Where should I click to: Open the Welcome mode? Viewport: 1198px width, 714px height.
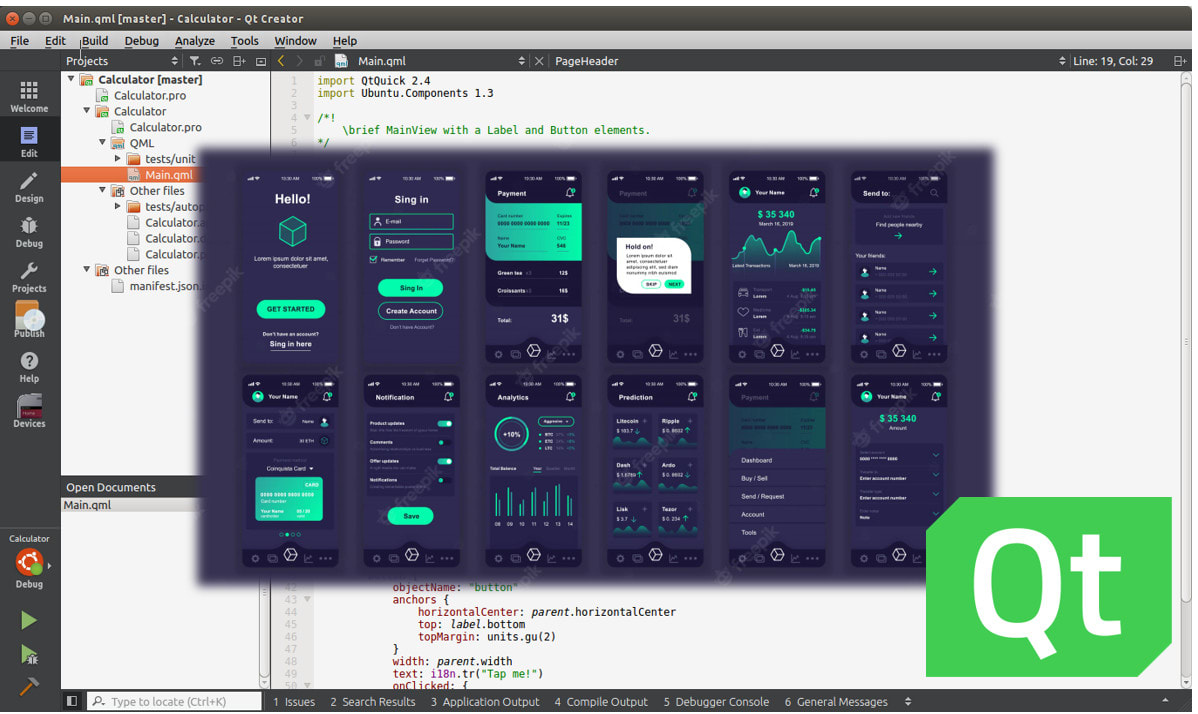click(x=28, y=95)
